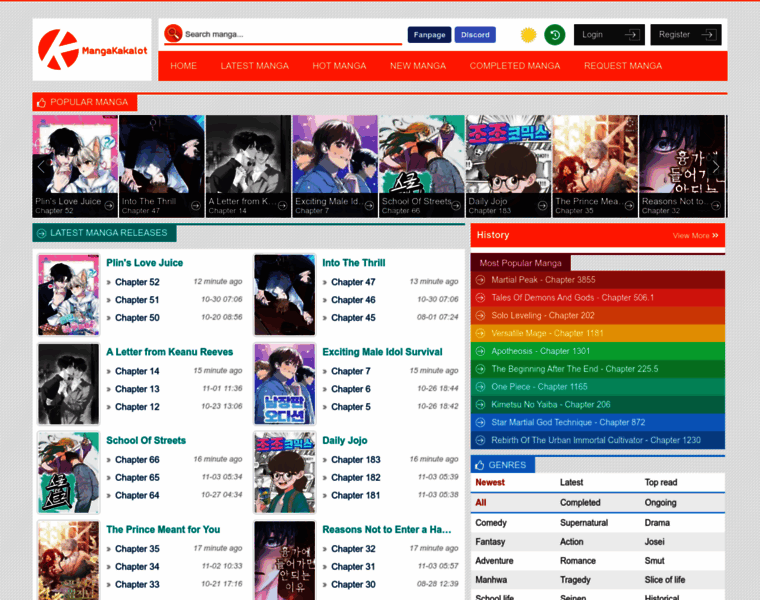
Task: Open A Letter from Keanu Reeves title
Action: pyautogui.click(x=170, y=352)
